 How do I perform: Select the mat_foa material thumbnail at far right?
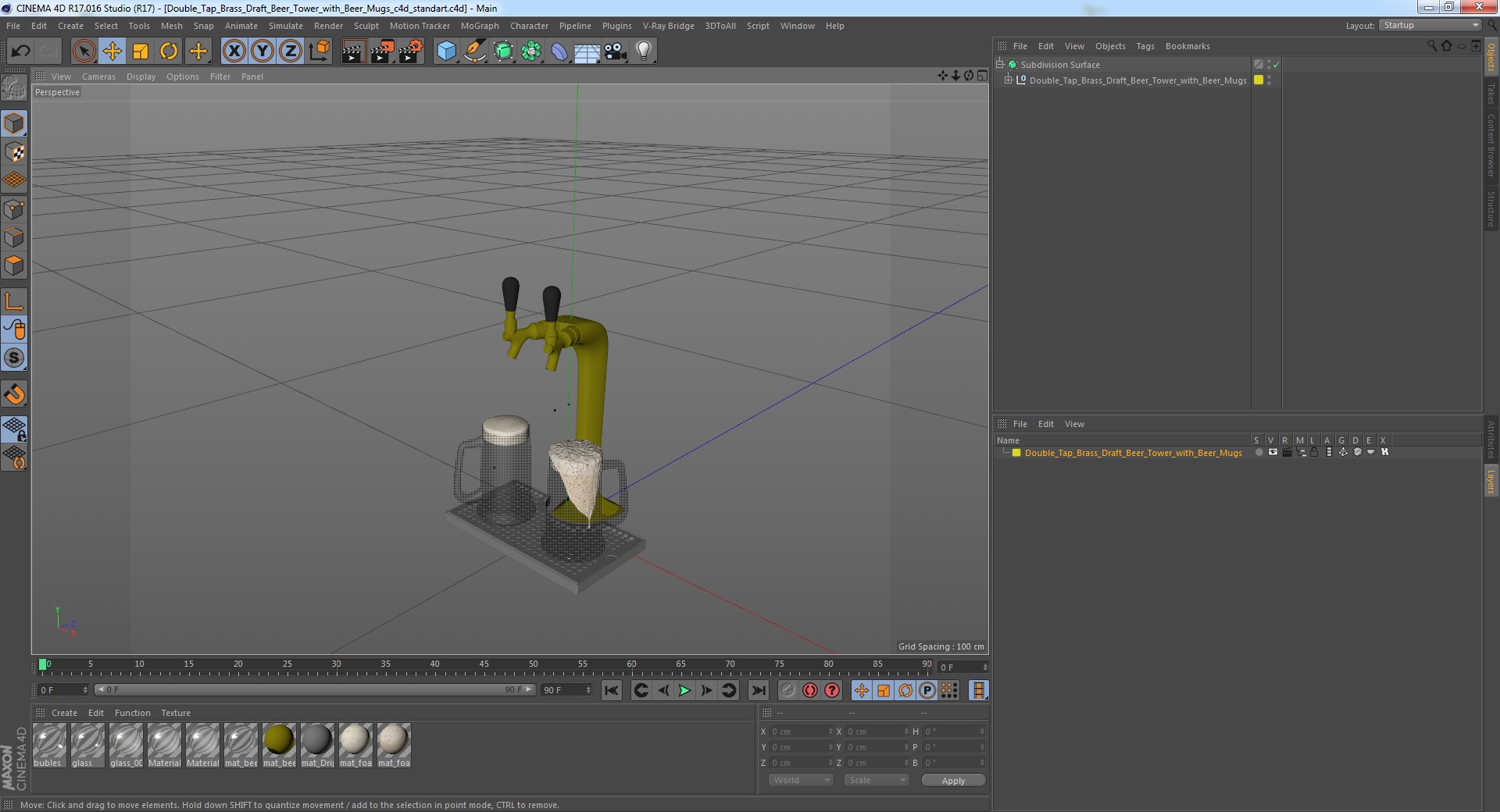[x=393, y=746]
